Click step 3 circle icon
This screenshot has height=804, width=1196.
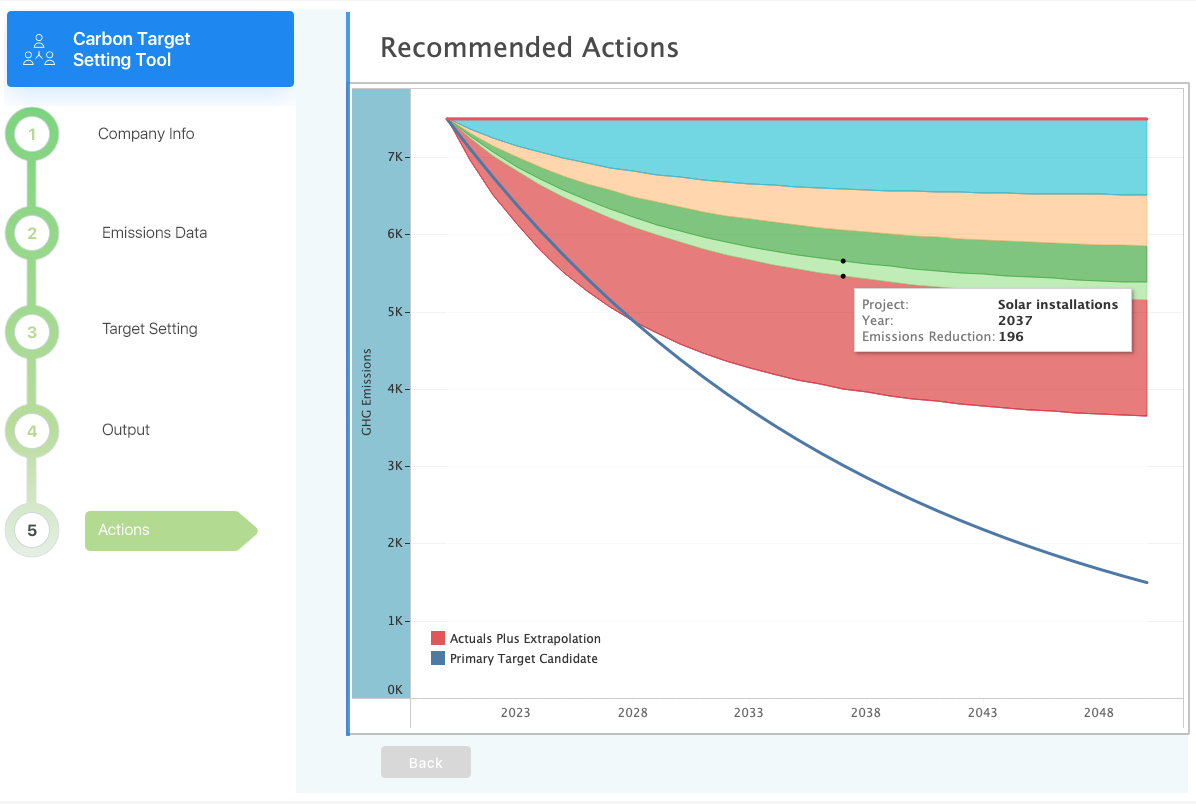point(32,332)
